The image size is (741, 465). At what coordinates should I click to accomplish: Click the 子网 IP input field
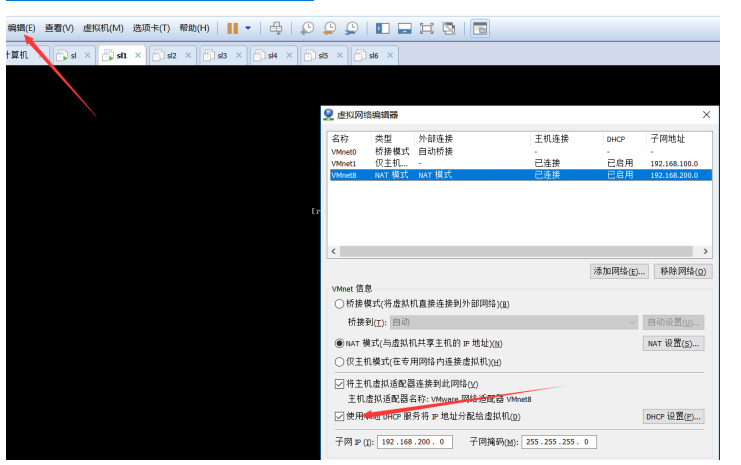click(414, 442)
